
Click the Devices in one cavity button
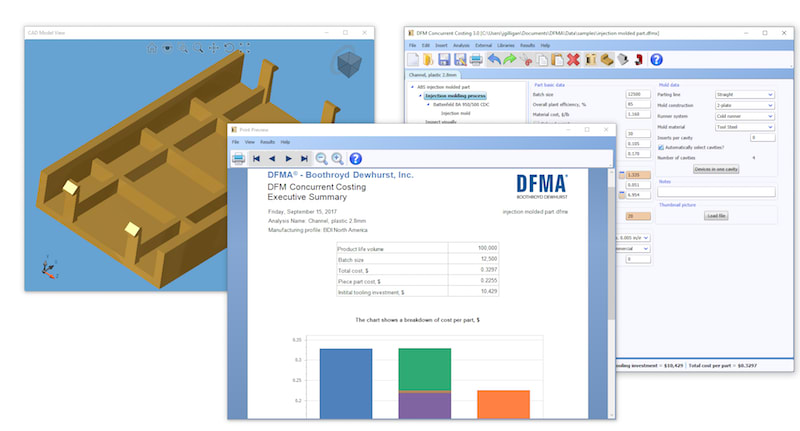tap(716, 169)
